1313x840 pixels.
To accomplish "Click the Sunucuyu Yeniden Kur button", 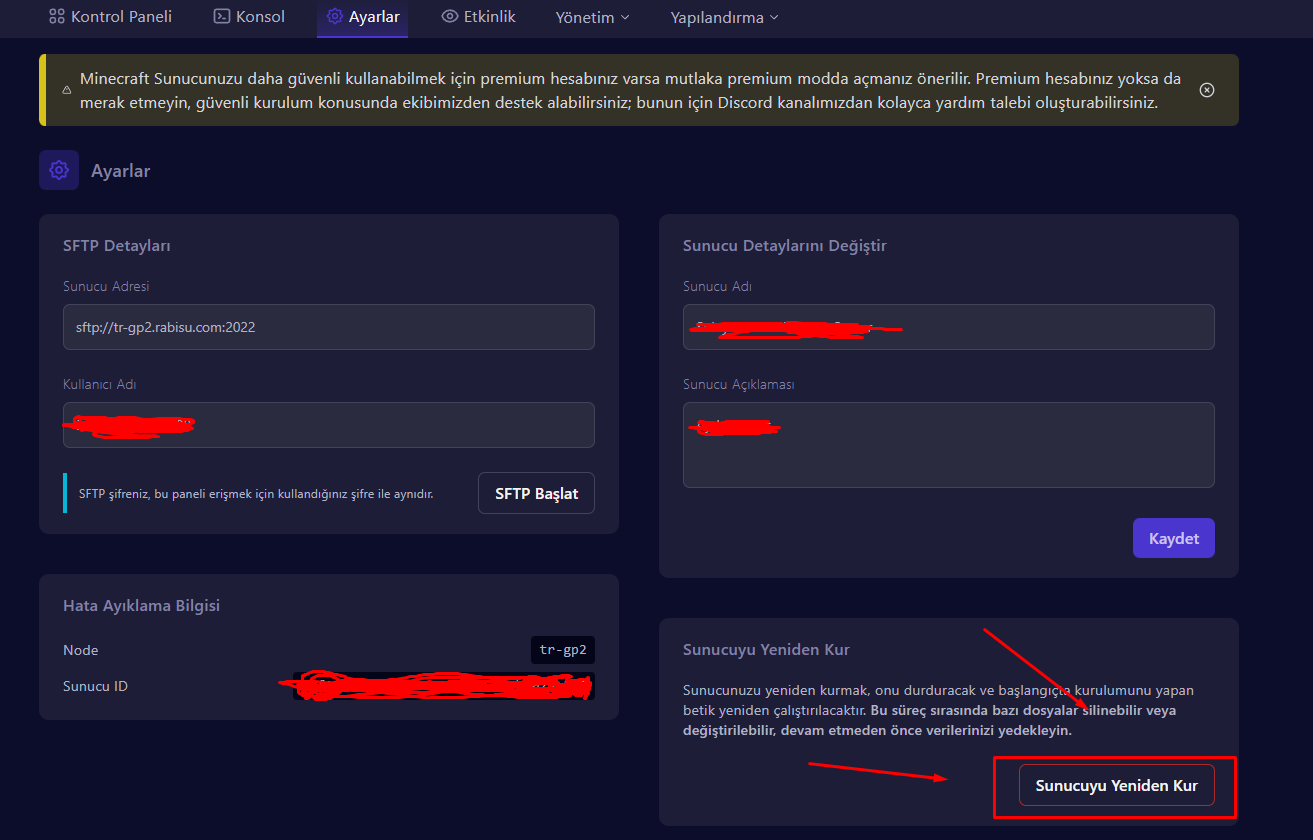I will tap(1116, 785).
